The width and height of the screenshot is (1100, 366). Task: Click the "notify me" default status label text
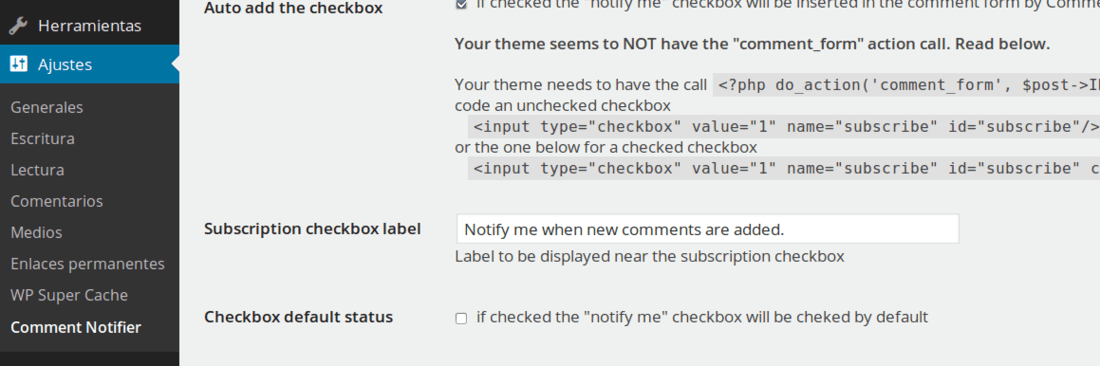tap(702, 317)
